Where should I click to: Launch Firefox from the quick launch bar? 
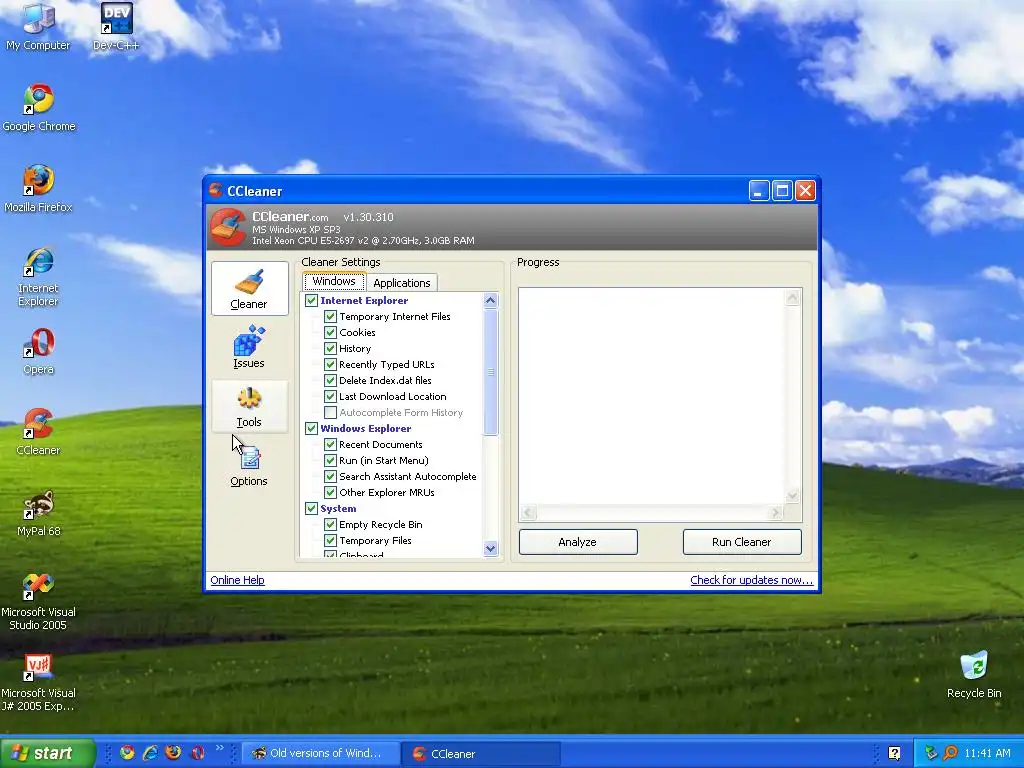(173, 752)
